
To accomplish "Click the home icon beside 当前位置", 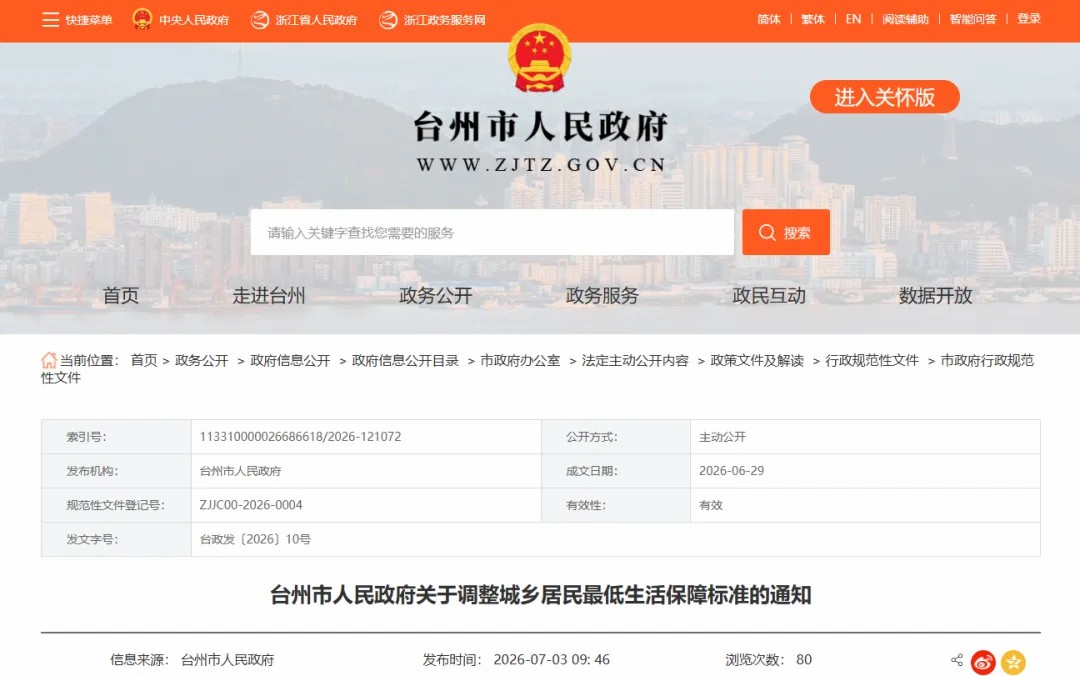I will click(49, 360).
